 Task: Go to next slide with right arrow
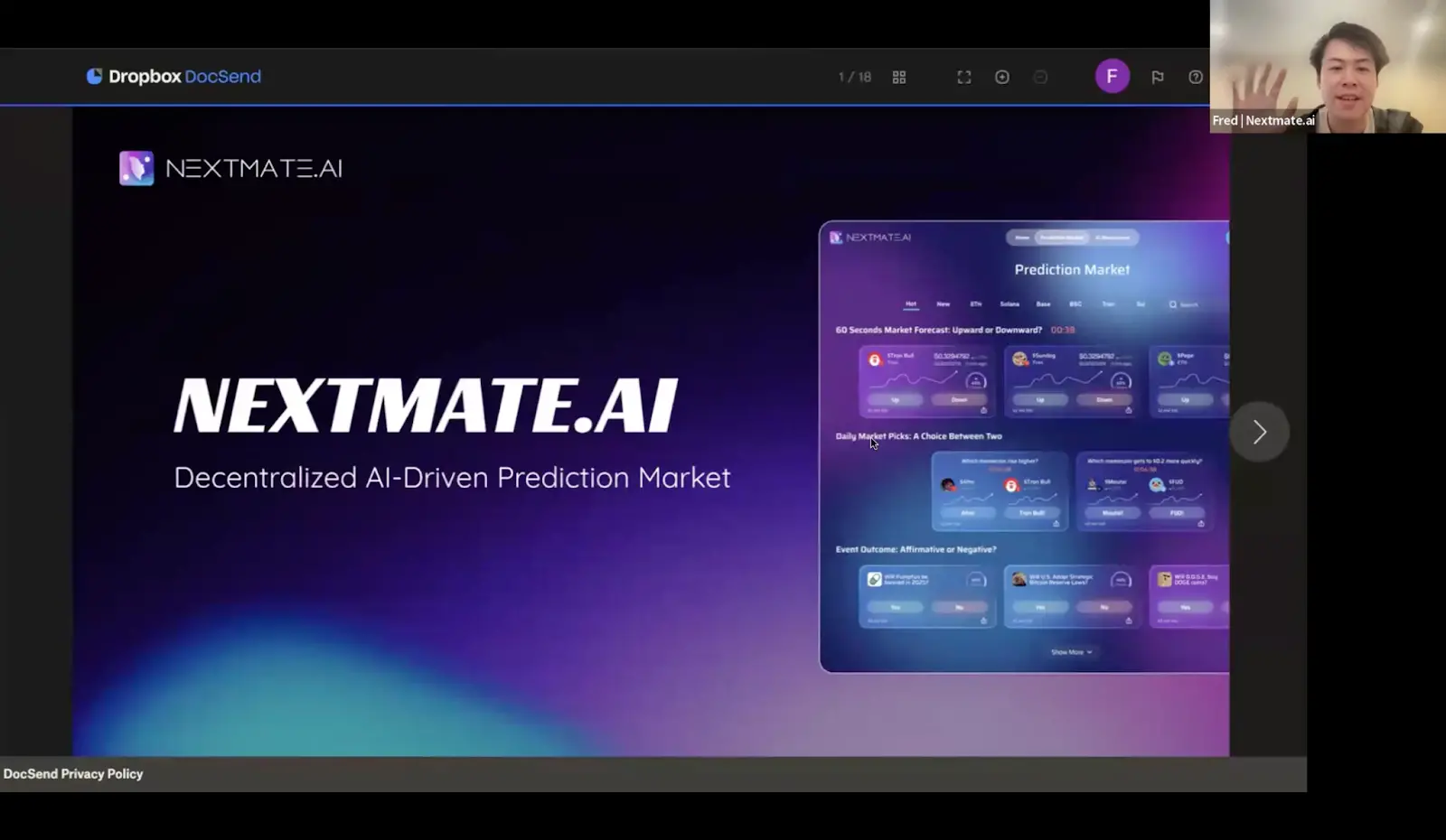coord(1260,432)
